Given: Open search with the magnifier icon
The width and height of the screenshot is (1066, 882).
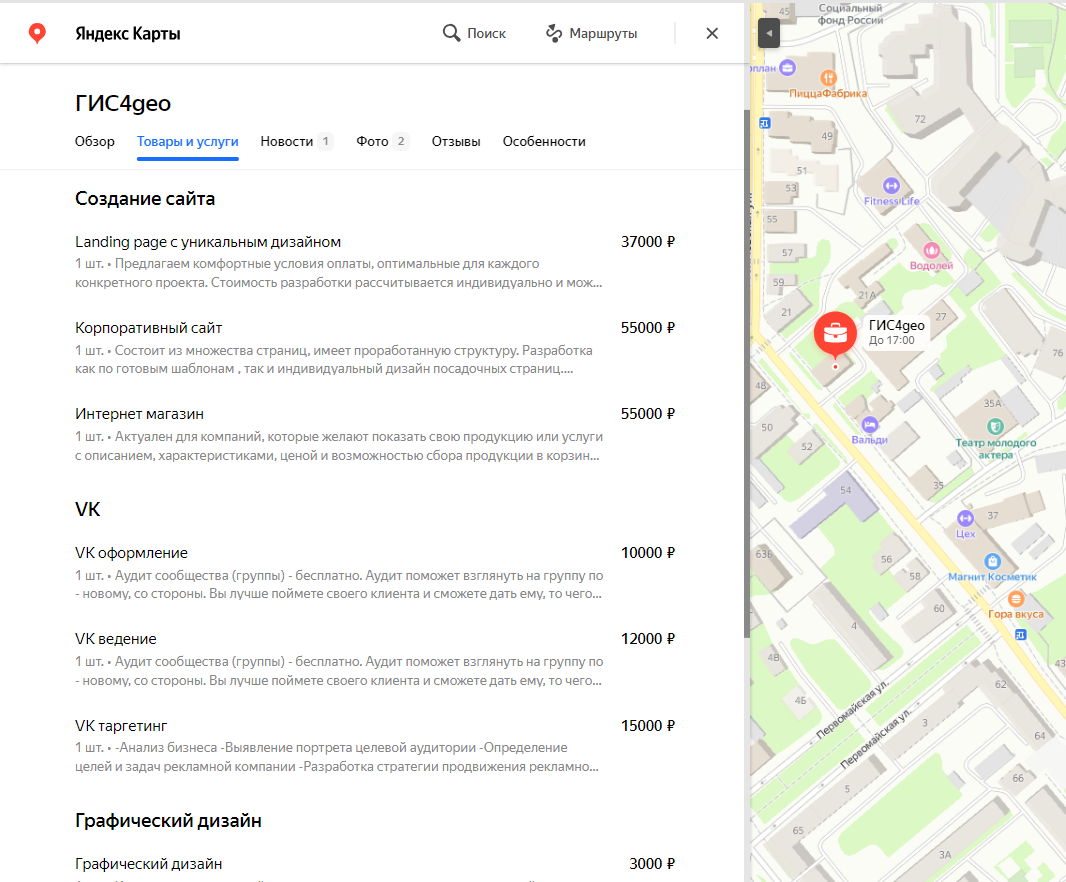Looking at the screenshot, I should pyautogui.click(x=452, y=33).
